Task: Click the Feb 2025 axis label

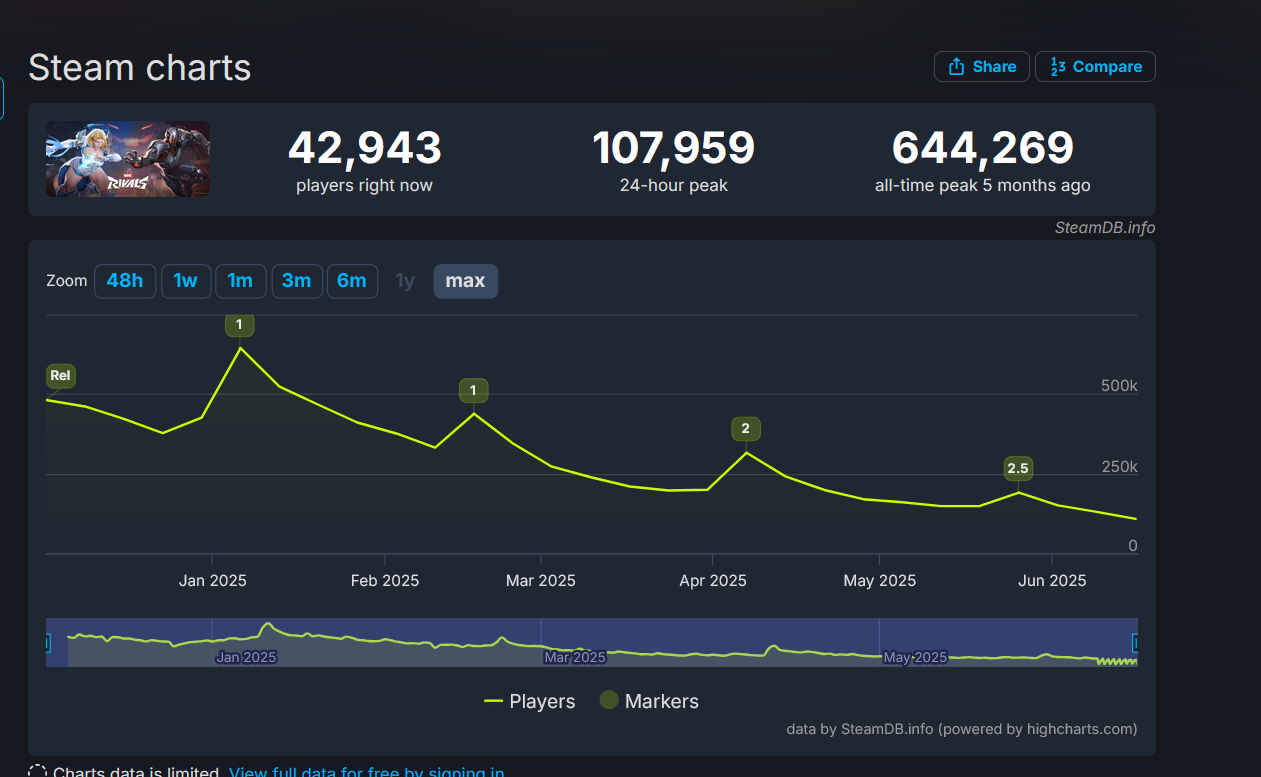Action: point(385,581)
